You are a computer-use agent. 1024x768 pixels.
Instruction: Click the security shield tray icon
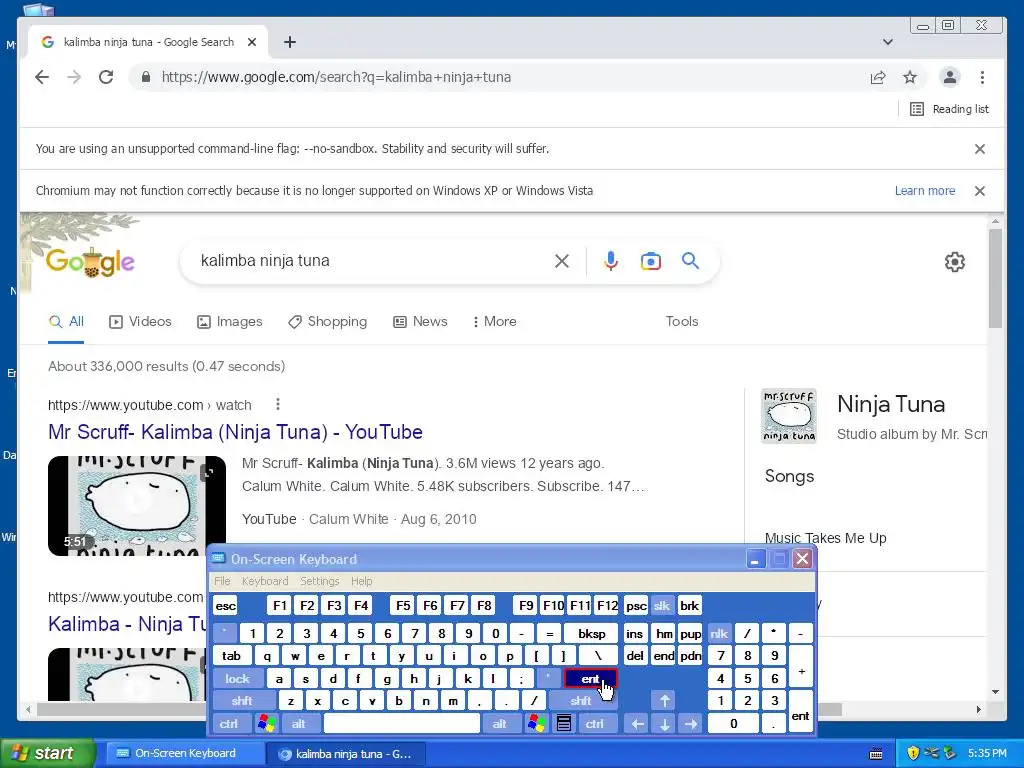click(912, 754)
